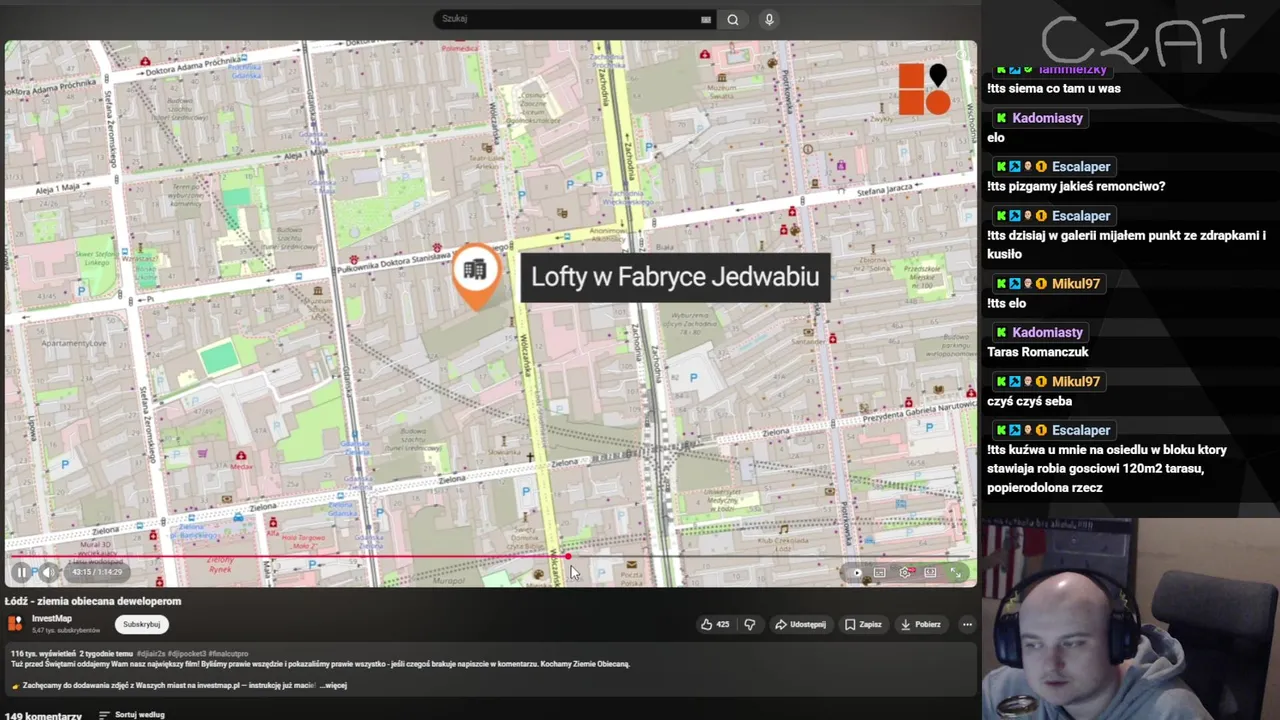
Task: Expand description with ...więcej
Action: coord(333,686)
